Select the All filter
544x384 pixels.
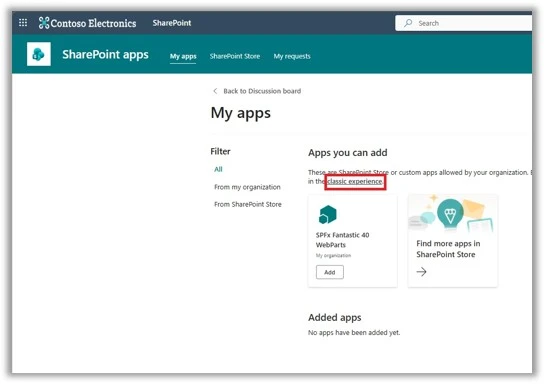[218, 169]
